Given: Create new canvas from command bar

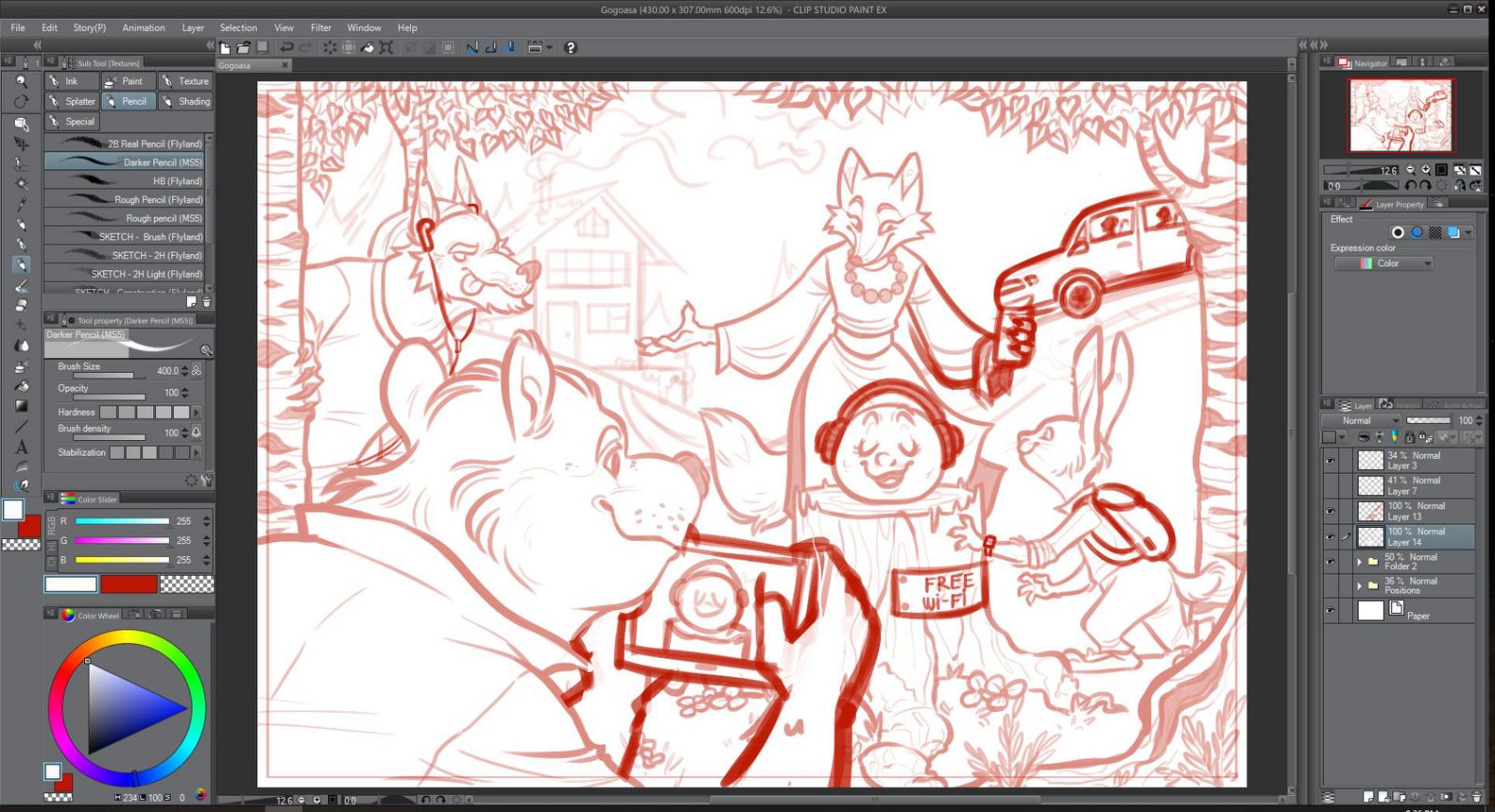Looking at the screenshot, I should click(224, 48).
